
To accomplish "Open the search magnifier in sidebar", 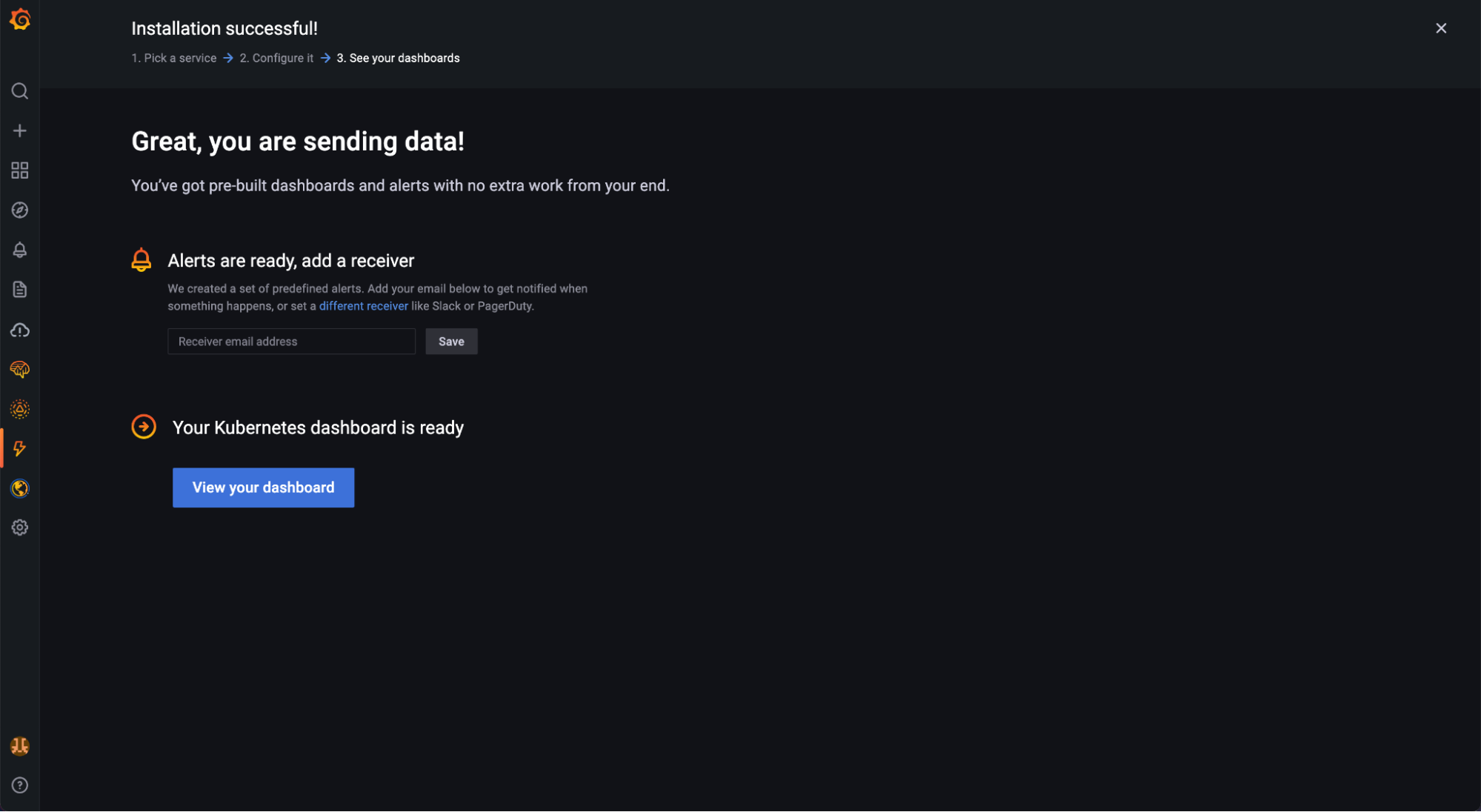I will click(20, 91).
